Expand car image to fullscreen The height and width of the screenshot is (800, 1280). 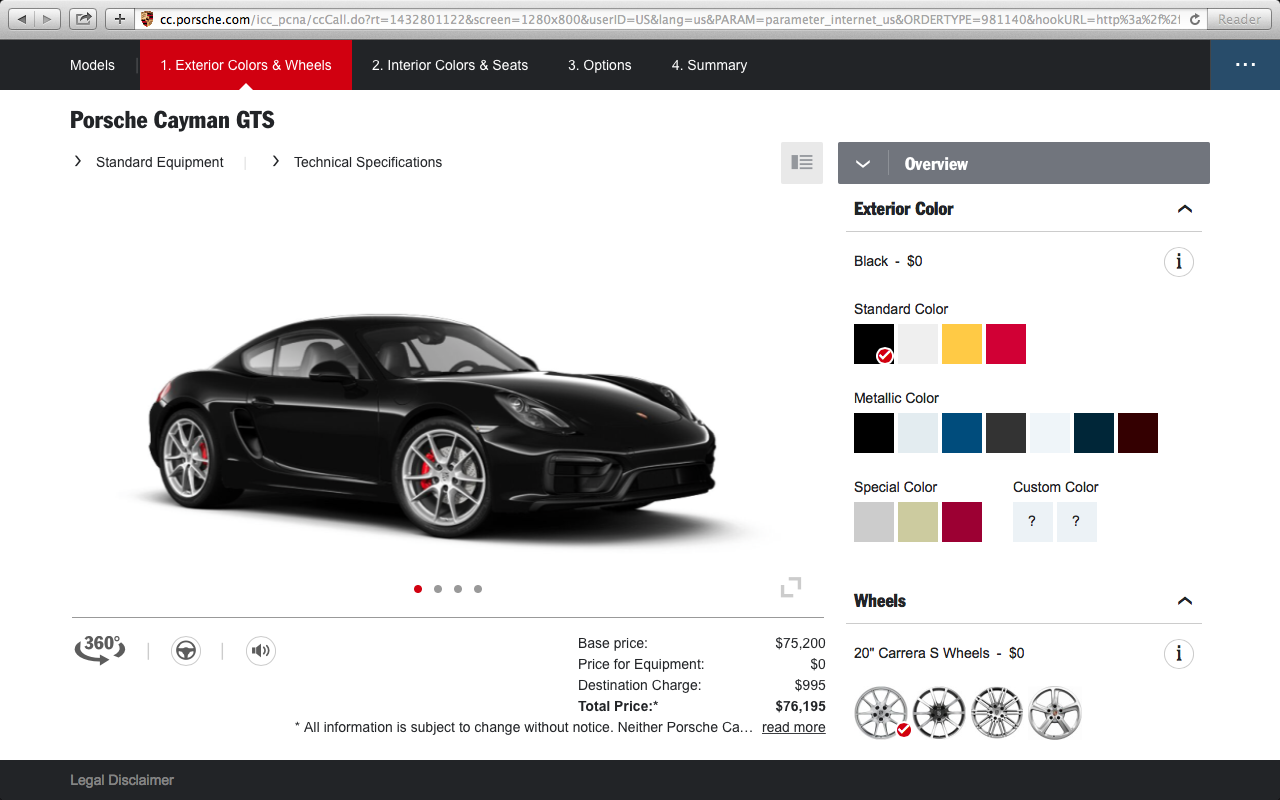791,588
